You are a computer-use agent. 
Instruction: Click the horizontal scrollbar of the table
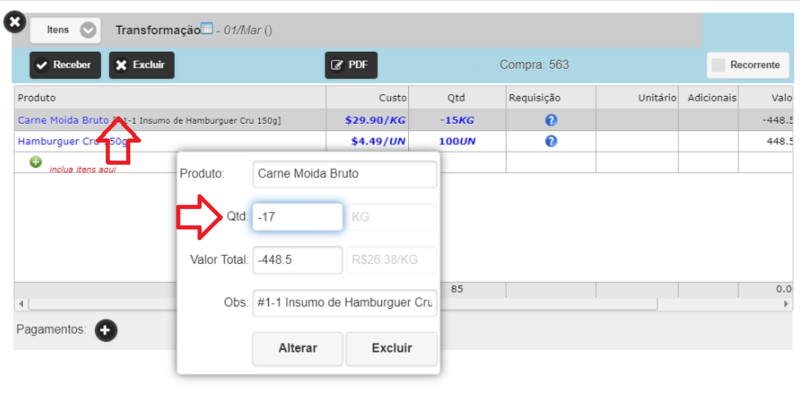point(343,304)
